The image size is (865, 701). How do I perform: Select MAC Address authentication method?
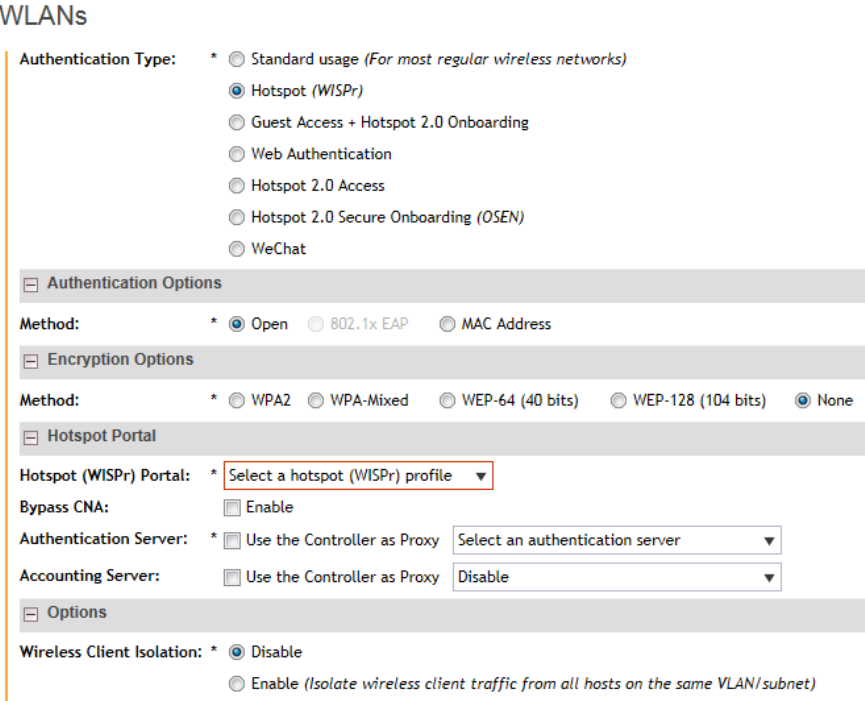446,324
